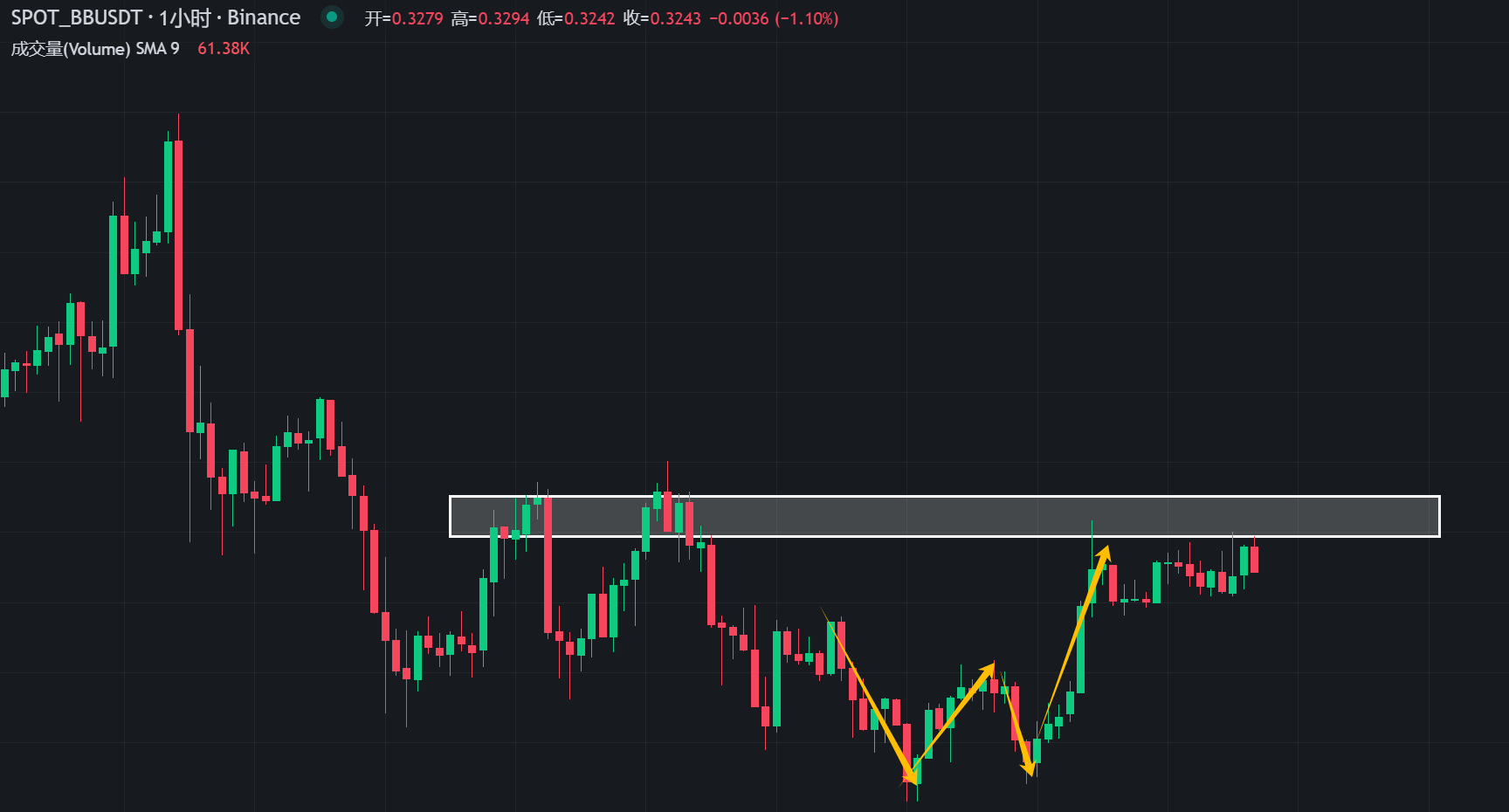The height and width of the screenshot is (812, 1509).
Task: Select the white rectangle resistance zone drawing
Action: [x=944, y=516]
